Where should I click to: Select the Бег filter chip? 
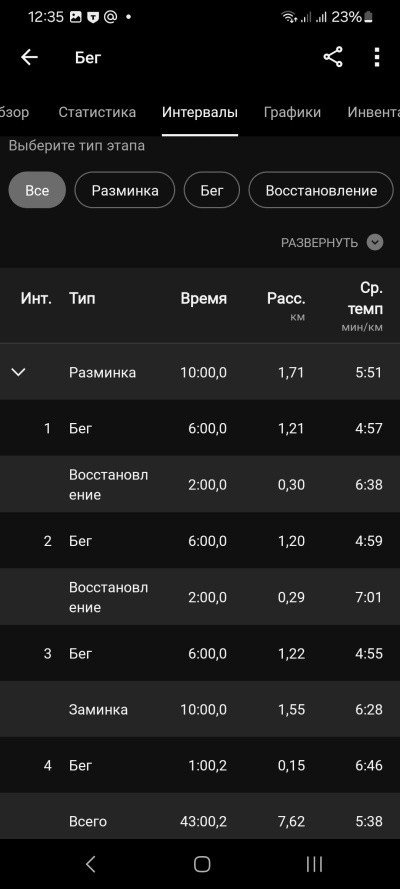click(x=212, y=190)
